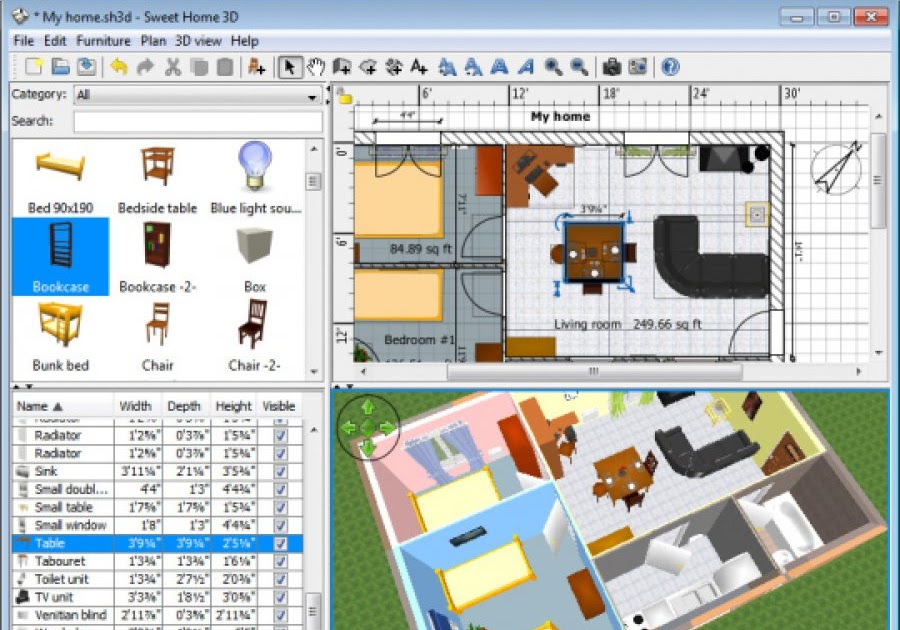Open the Furniture menu
The image size is (900, 630).
(x=103, y=41)
